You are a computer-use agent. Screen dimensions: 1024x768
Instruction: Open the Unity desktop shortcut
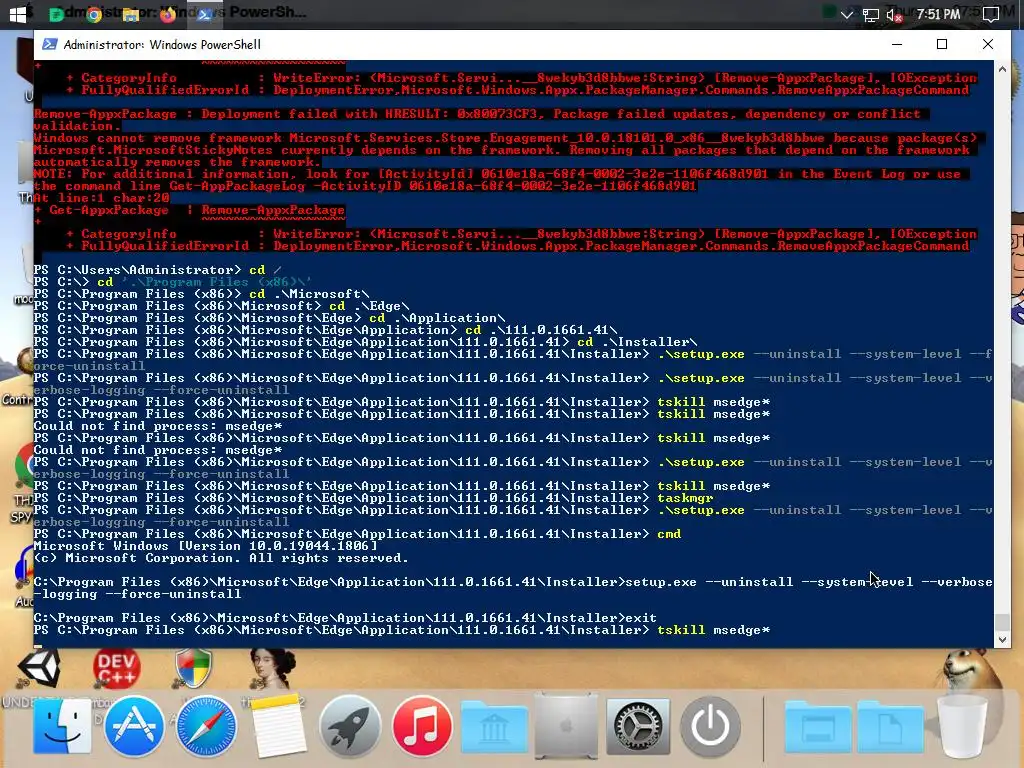coord(39,667)
